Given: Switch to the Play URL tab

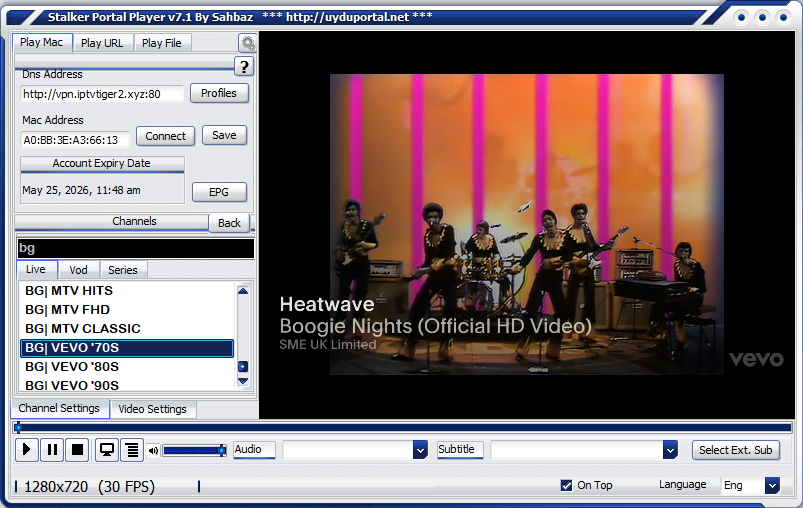Looking at the screenshot, I should coord(102,43).
